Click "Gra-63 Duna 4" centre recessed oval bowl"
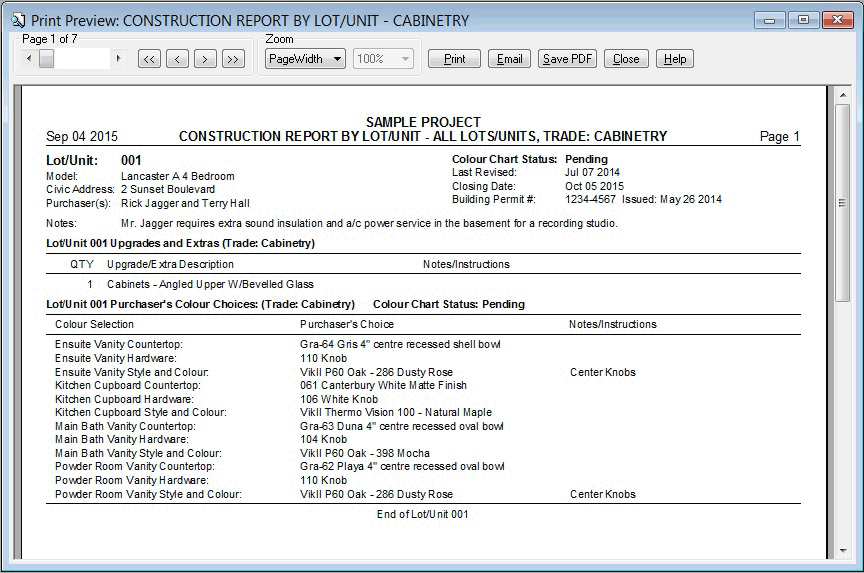Viewport: 864px width, 573px height. point(402,426)
